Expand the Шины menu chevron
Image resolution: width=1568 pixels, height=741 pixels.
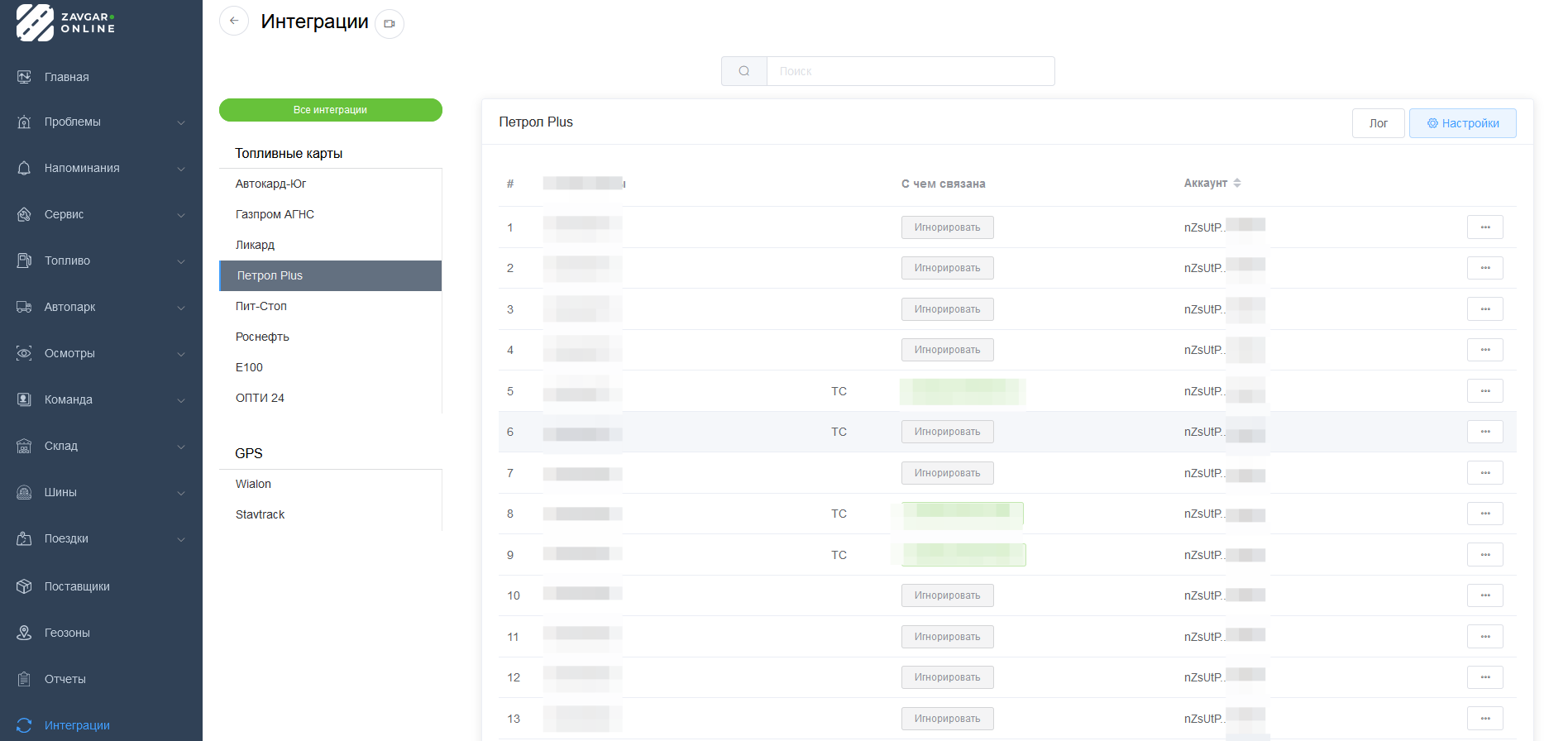[181, 493]
